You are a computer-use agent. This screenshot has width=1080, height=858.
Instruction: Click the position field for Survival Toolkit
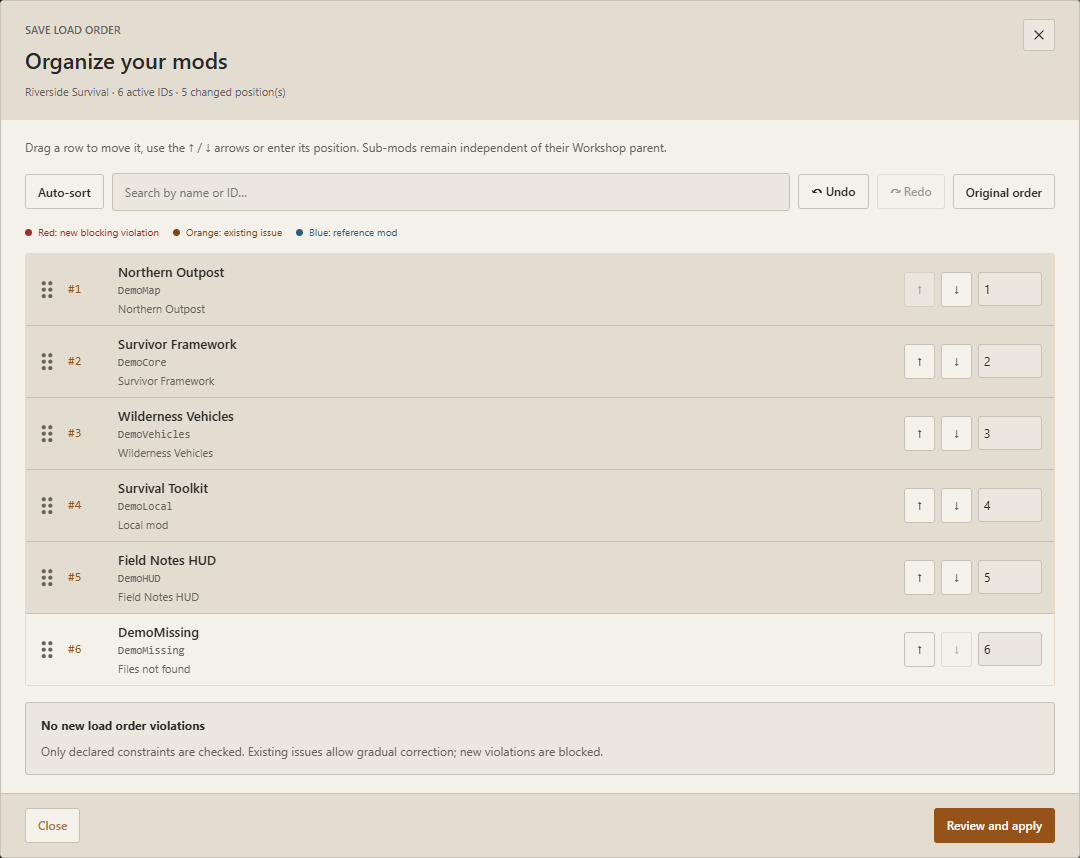pyautogui.click(x=1010, y=505)
